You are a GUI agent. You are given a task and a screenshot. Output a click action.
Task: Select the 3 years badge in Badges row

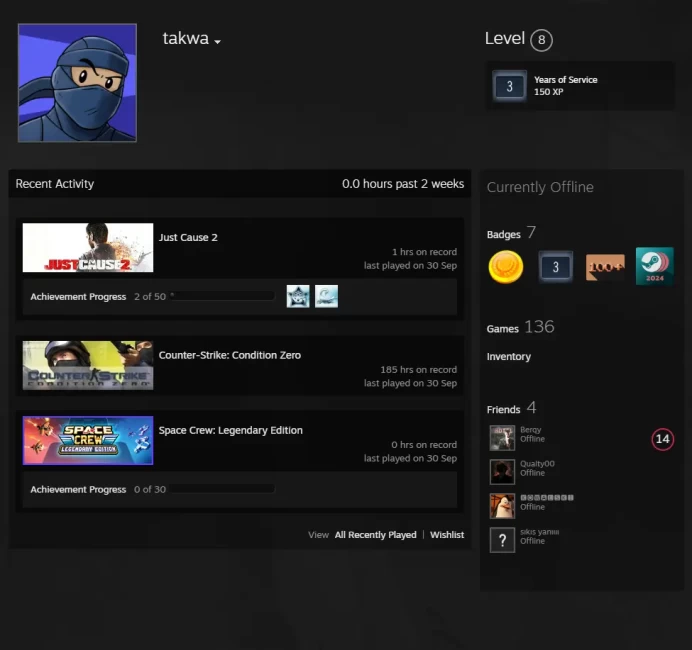556,267
